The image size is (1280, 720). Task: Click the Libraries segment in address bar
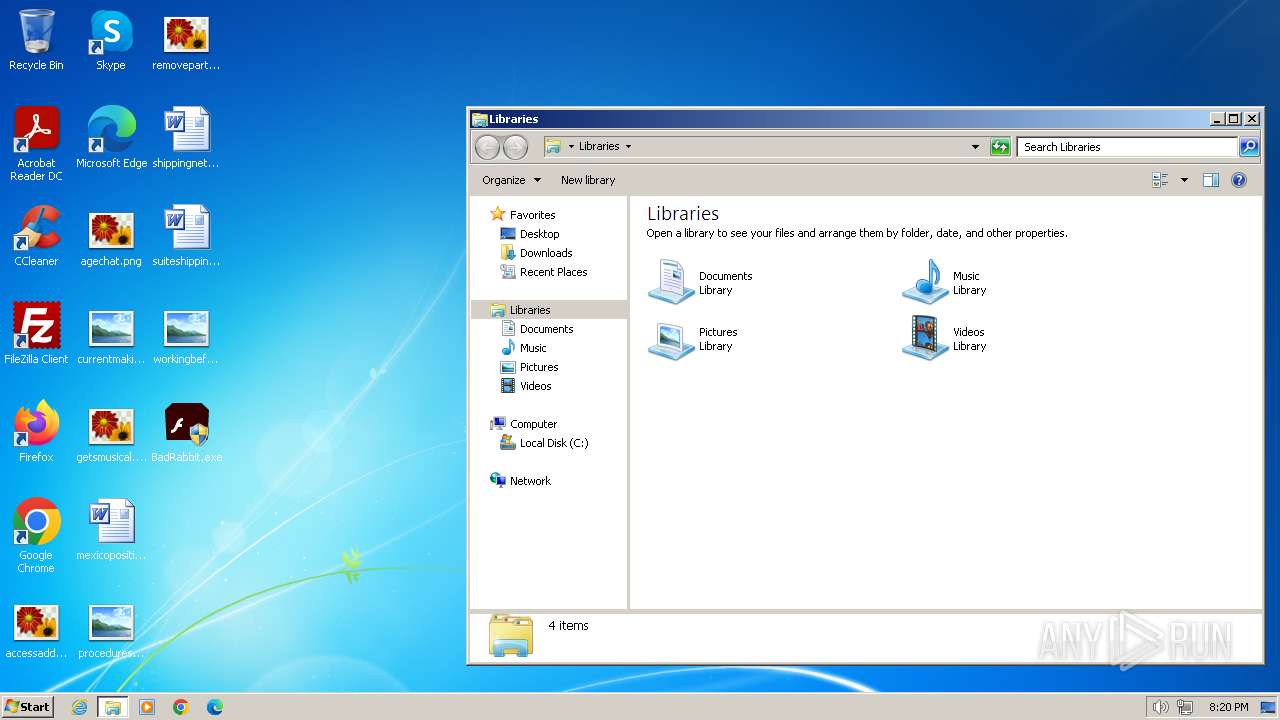point(599,147)
